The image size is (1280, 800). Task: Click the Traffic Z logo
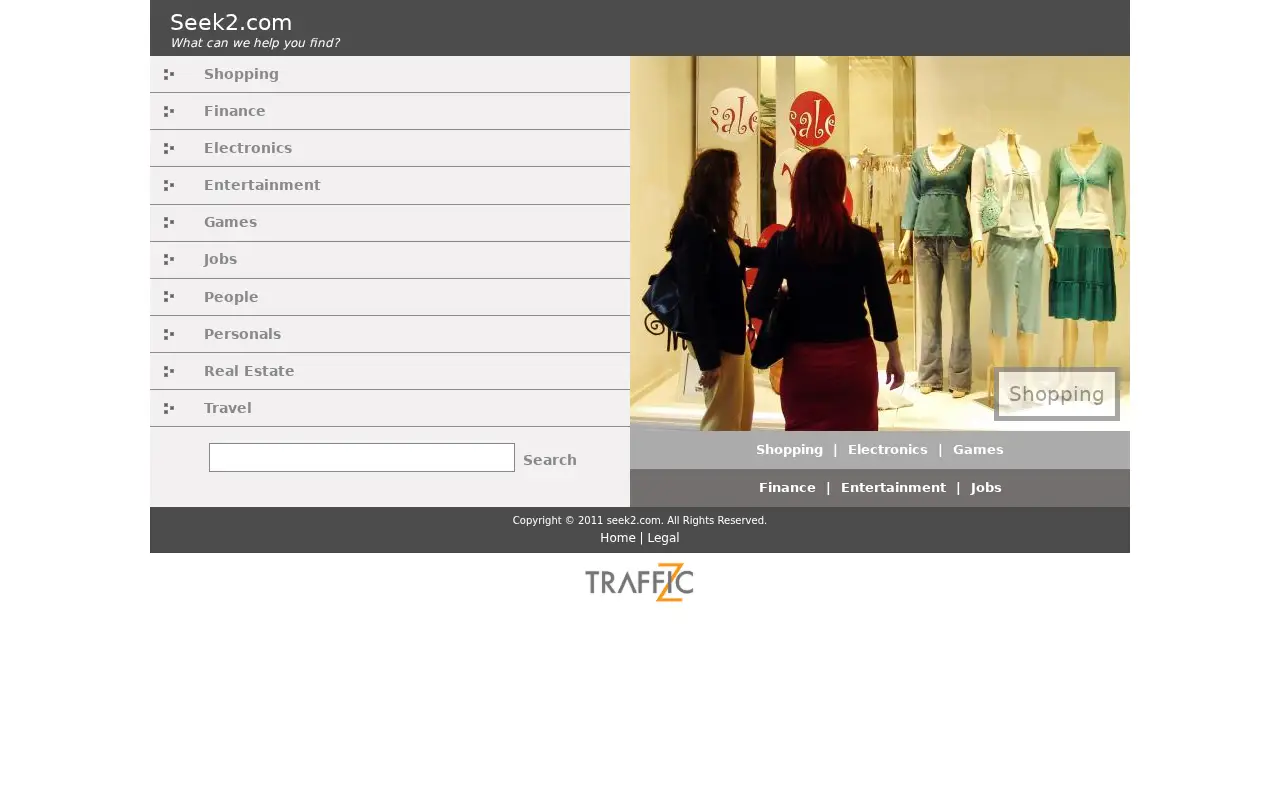pos(639,582)
